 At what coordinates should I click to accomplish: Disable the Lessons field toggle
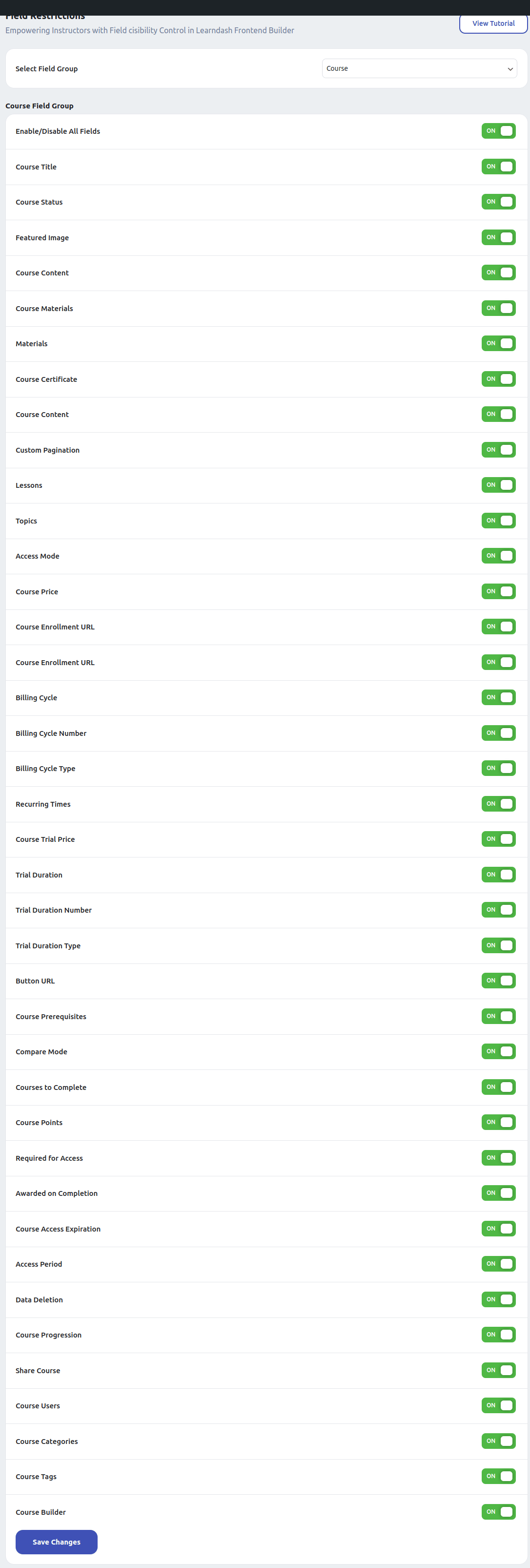point(498,485)
